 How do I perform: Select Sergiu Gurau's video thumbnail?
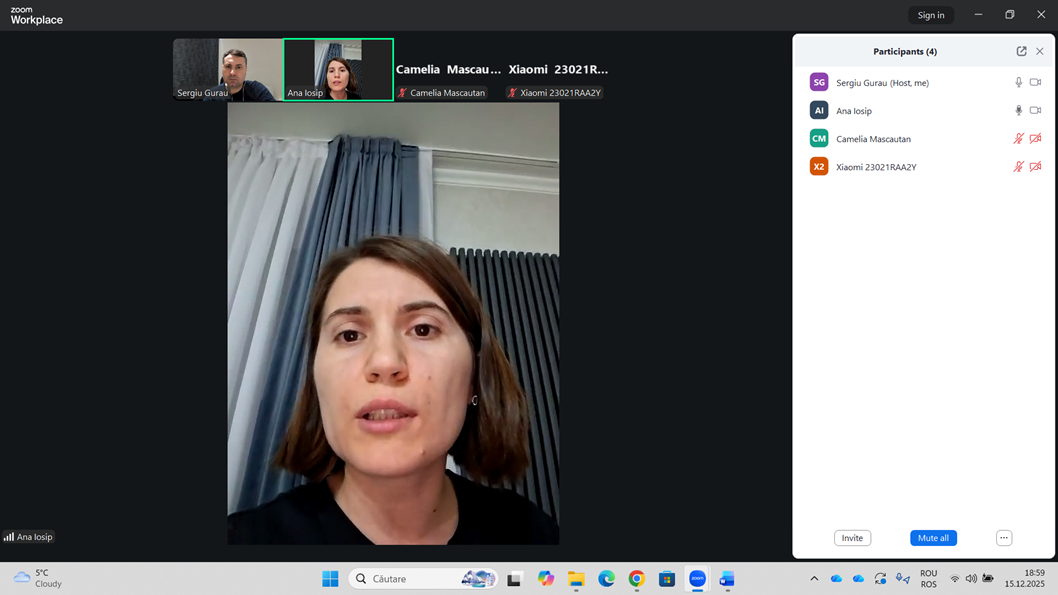tap(228, 70)
